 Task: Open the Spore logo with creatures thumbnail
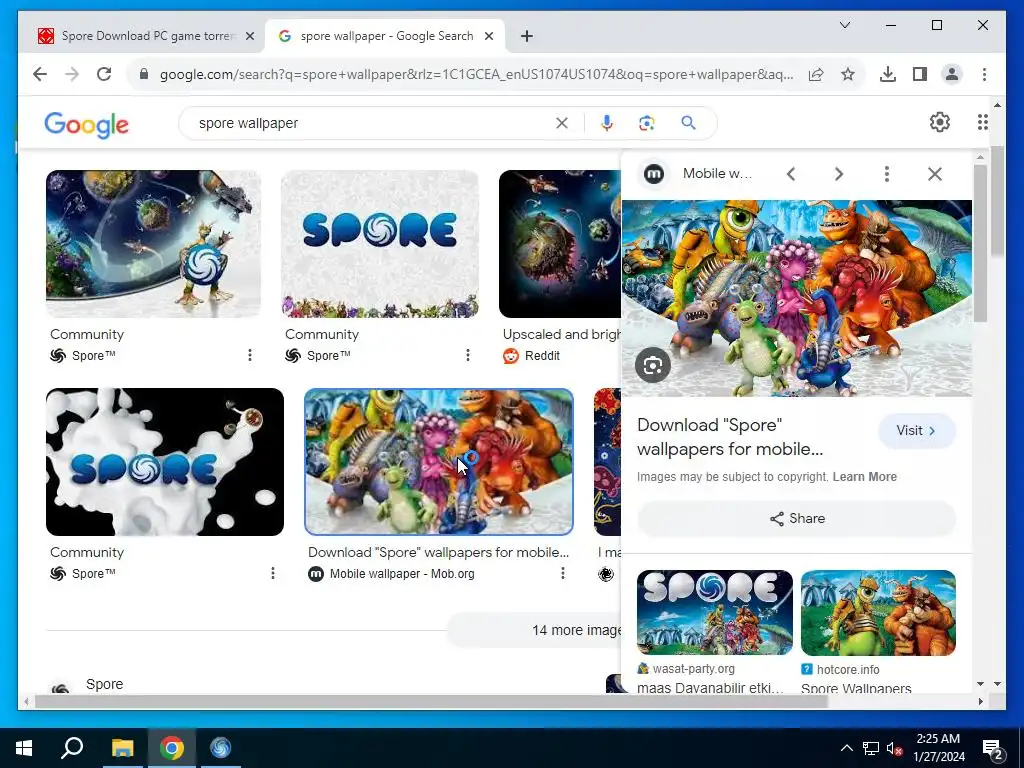pos(379,244)
